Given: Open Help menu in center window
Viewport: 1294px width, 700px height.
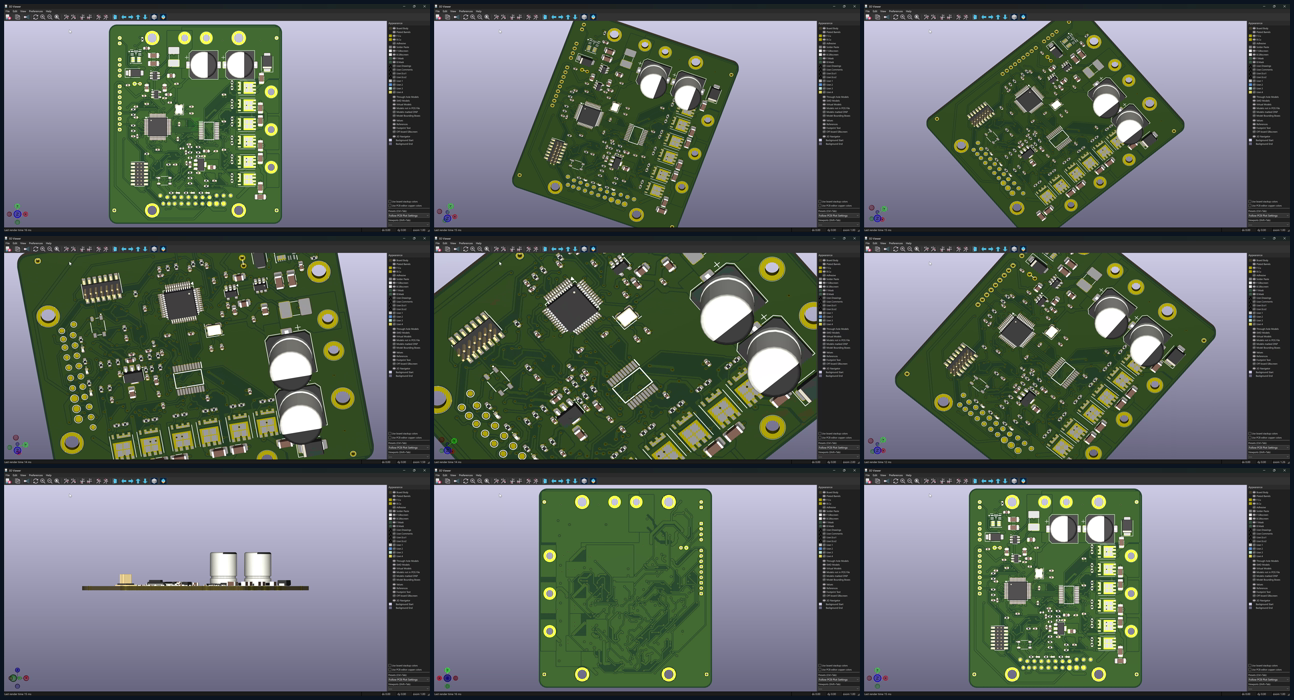Looking at the screenshot, I should click(478, 243).
